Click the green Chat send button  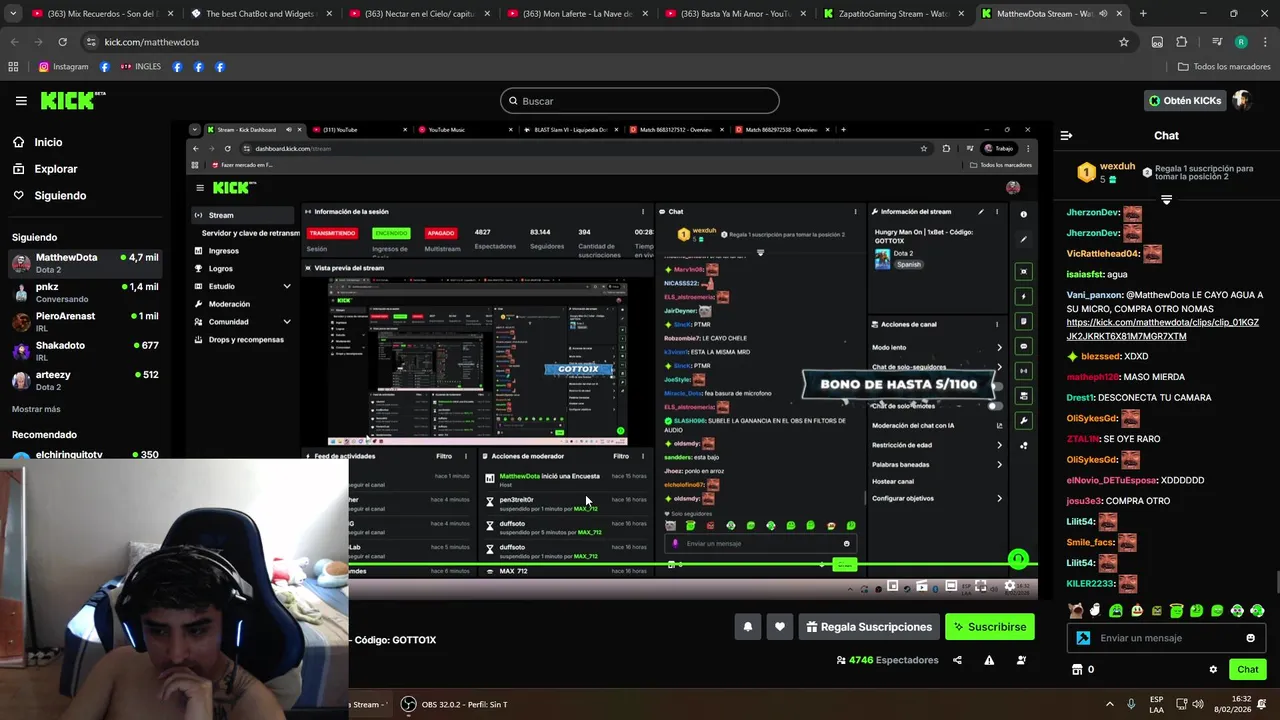pyautogui.click(x=1247, y=670)
